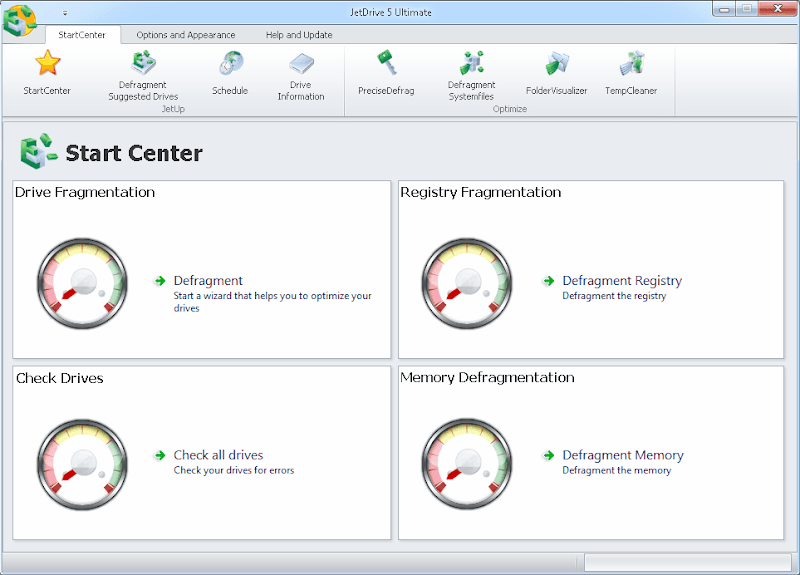
Task: Open the Schedule tool
Action: click(229, 64)
